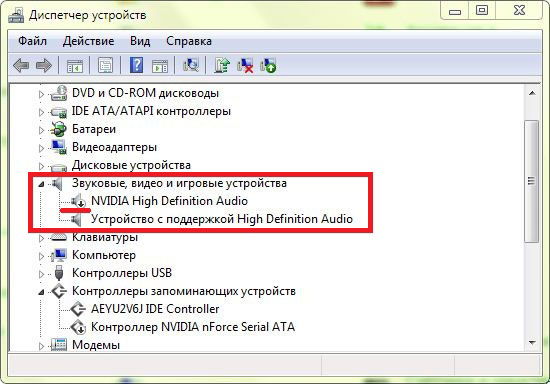Click the speaker icon of Звуковые, видео category
550x384 pixels.
[57, 183]
